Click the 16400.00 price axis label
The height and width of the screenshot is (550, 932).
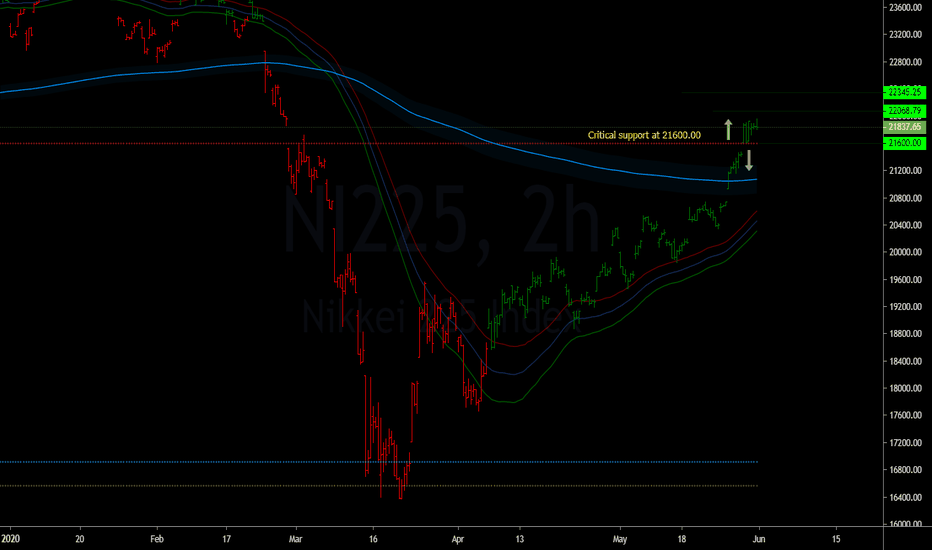click(x=905, y=497)
